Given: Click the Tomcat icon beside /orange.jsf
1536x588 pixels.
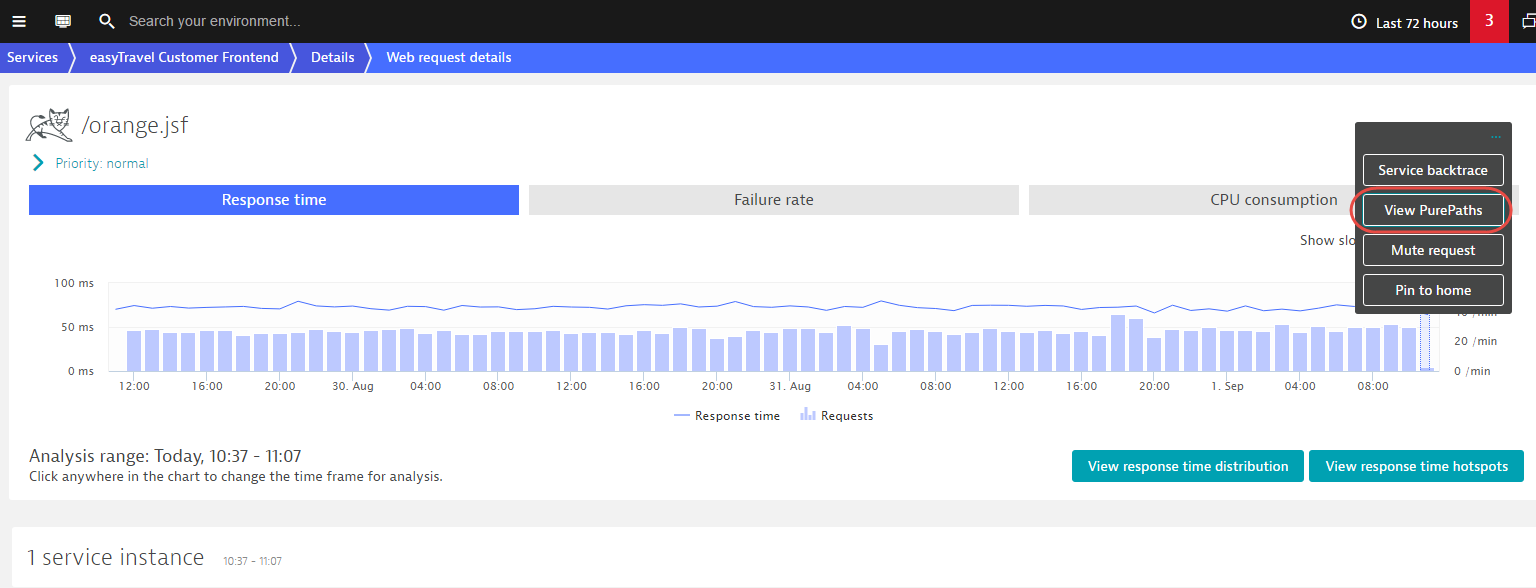Looking at the screenshot, I should pos(49,126).
